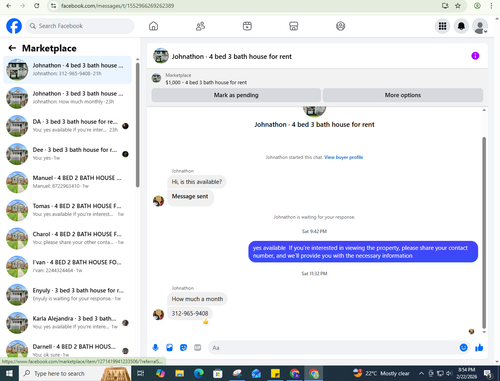Open the Chrome three-dot menu
This screenshot has height=381, width=500.
coord(491,6)
